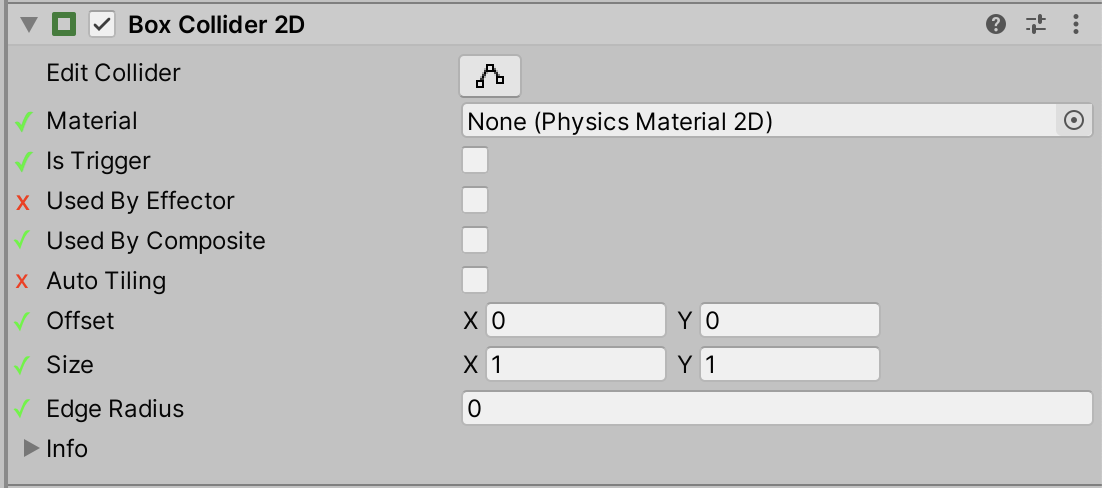1102x488 pixels.
Task: Enable the Used By Composite checkbox
Action: [475, 241]
